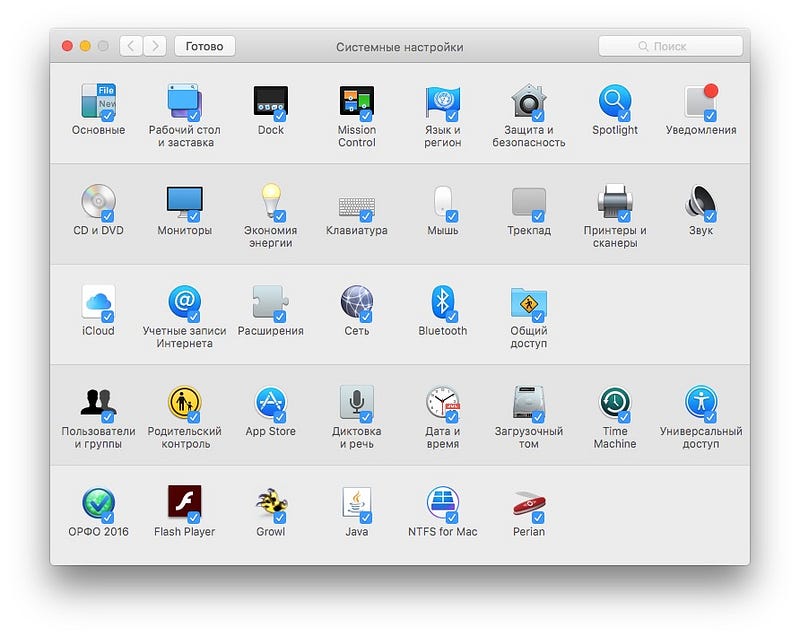This screenshot has height=637, width=800.
Task: Uncheck the checkbox on ОРФО 2016
Action: [108, 517]
